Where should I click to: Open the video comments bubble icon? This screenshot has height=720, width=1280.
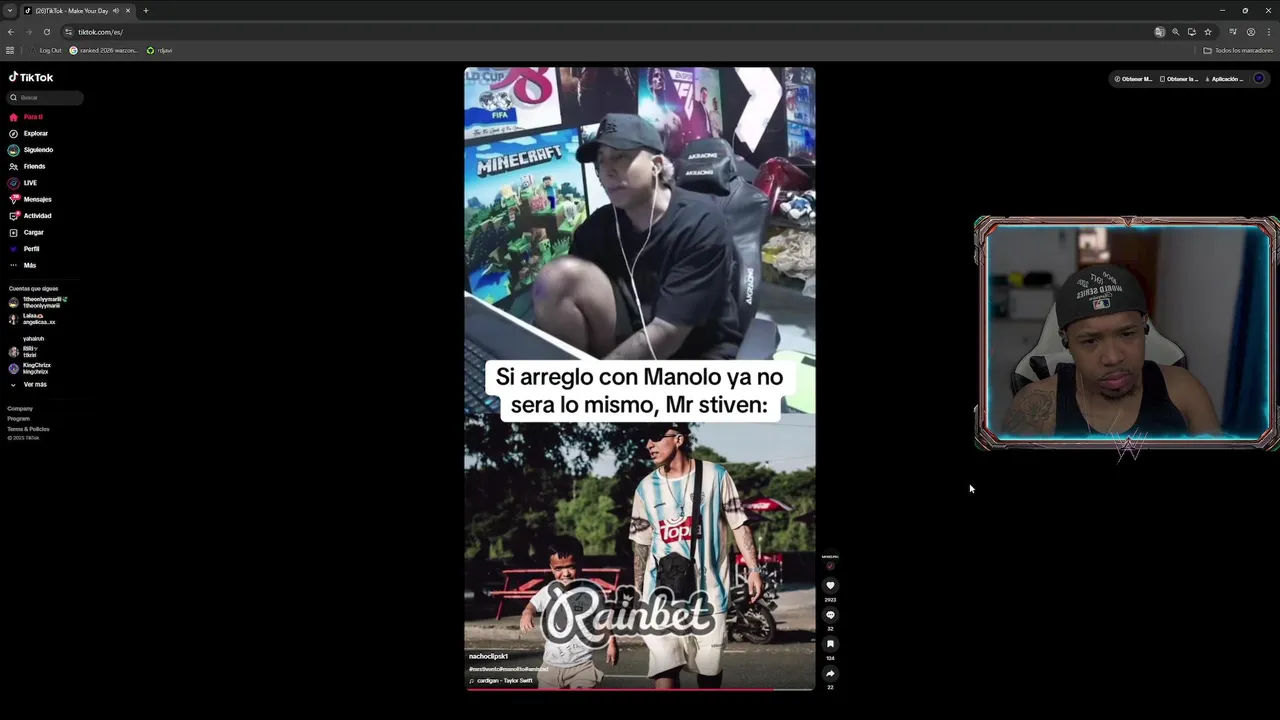pos(830,615)
